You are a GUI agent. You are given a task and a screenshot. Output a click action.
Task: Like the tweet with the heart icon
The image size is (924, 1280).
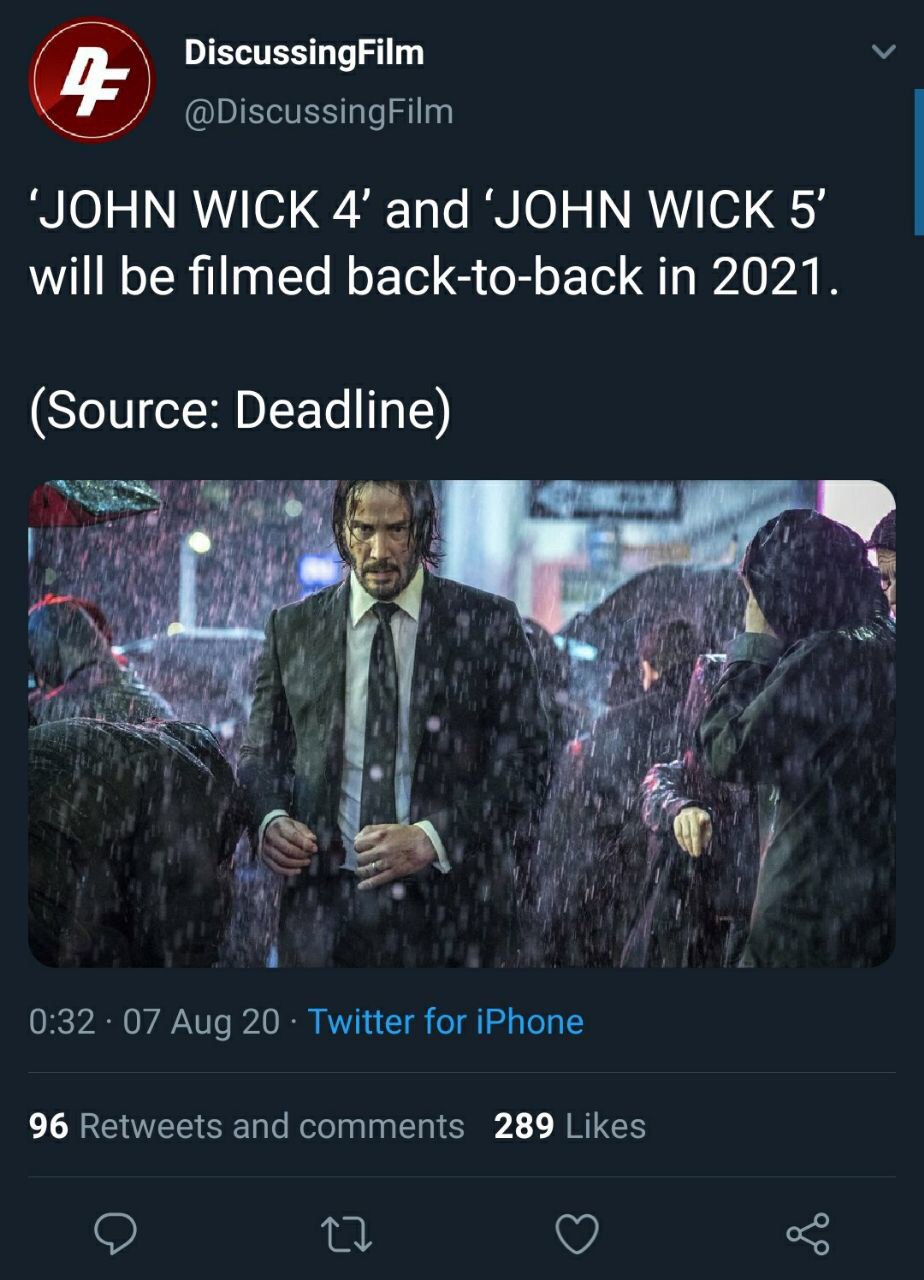[x=577, y=1234]
